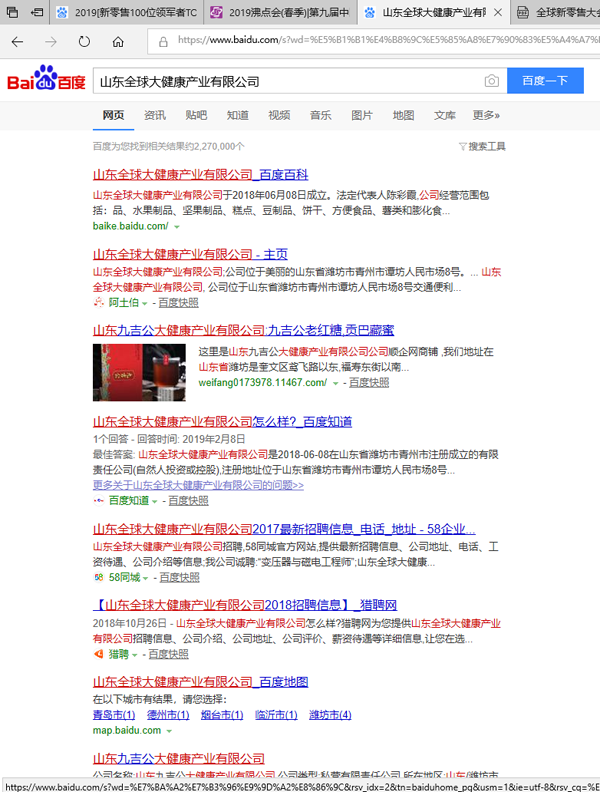Open the 山东全球大健康产业有限公司 - 主页 result
This screenshot has height=792, width=600.
point(190,254)
